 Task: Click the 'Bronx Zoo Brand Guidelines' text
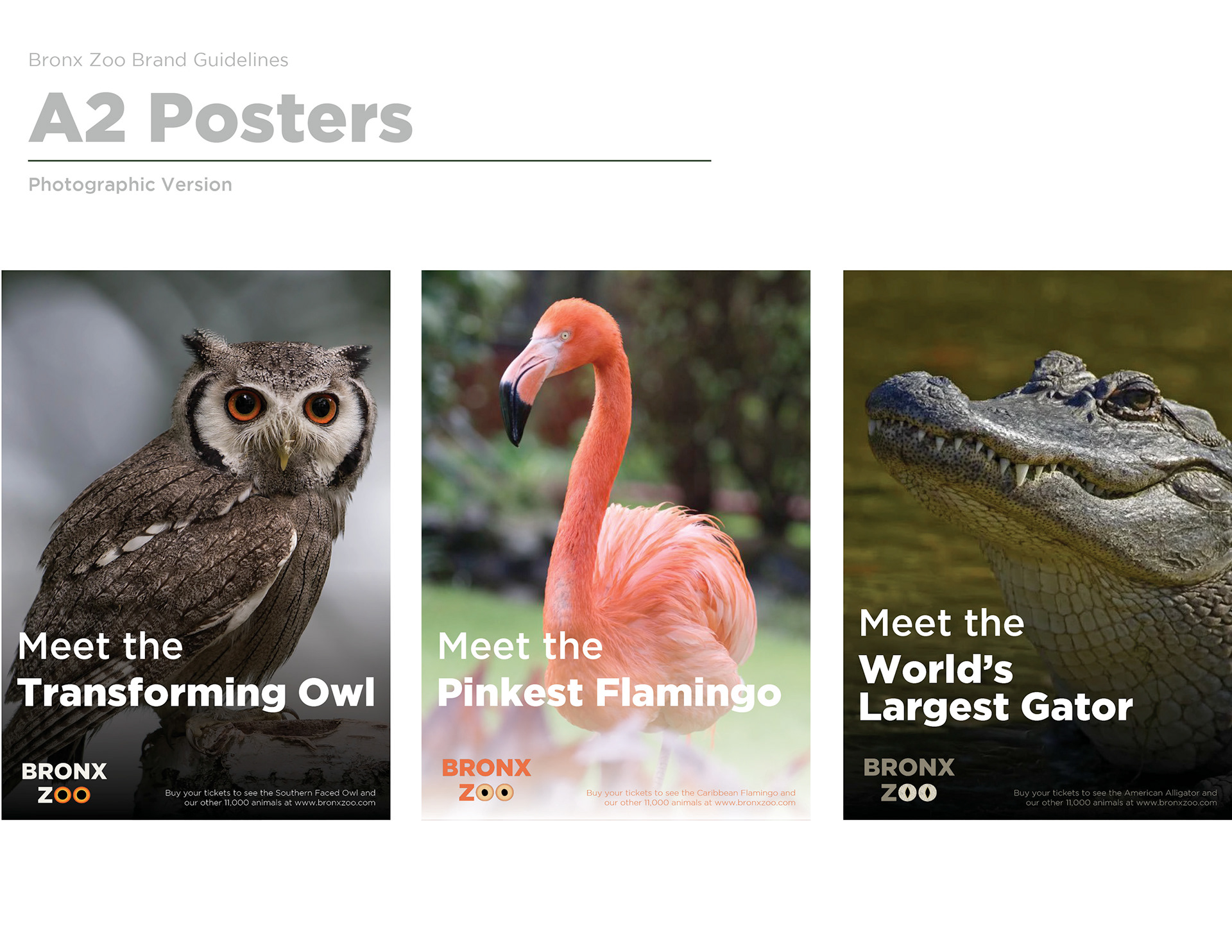[x=158, y=60]
